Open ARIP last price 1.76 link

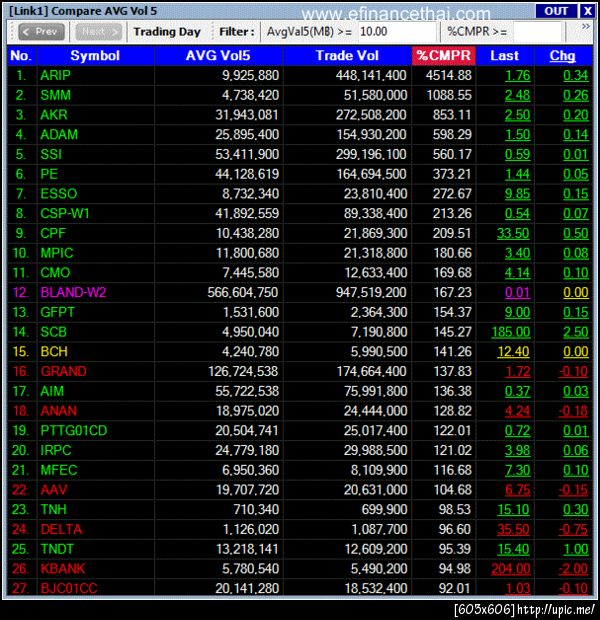(517, 76)
